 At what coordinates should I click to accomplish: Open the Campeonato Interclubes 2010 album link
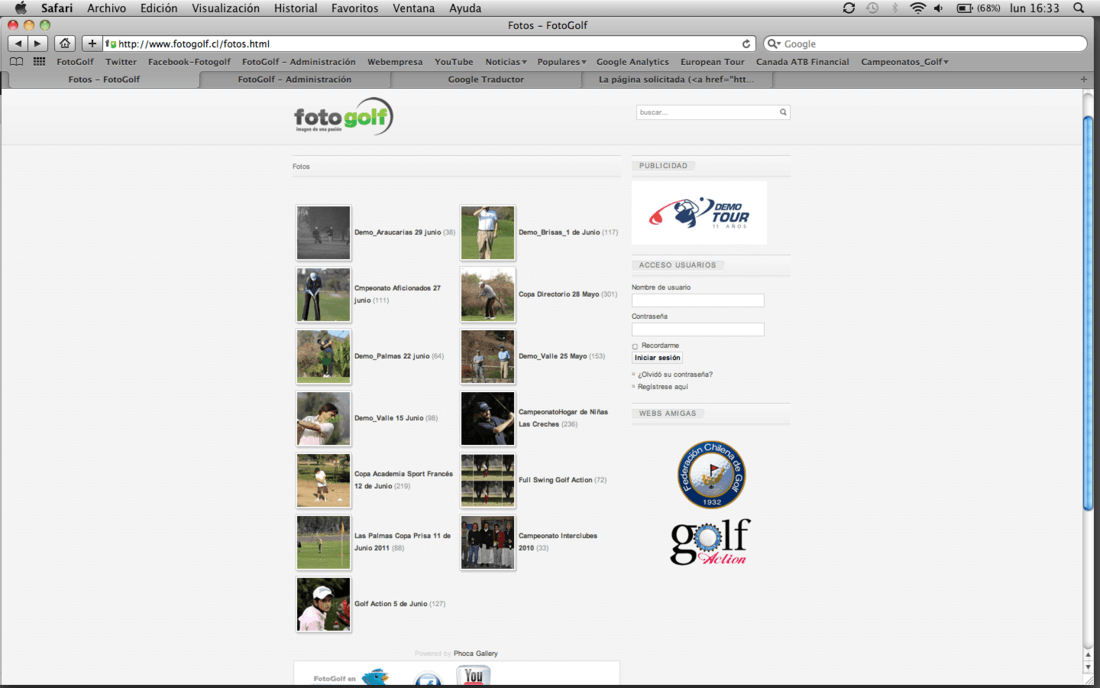pyautogui.click(x=558, y=541)
